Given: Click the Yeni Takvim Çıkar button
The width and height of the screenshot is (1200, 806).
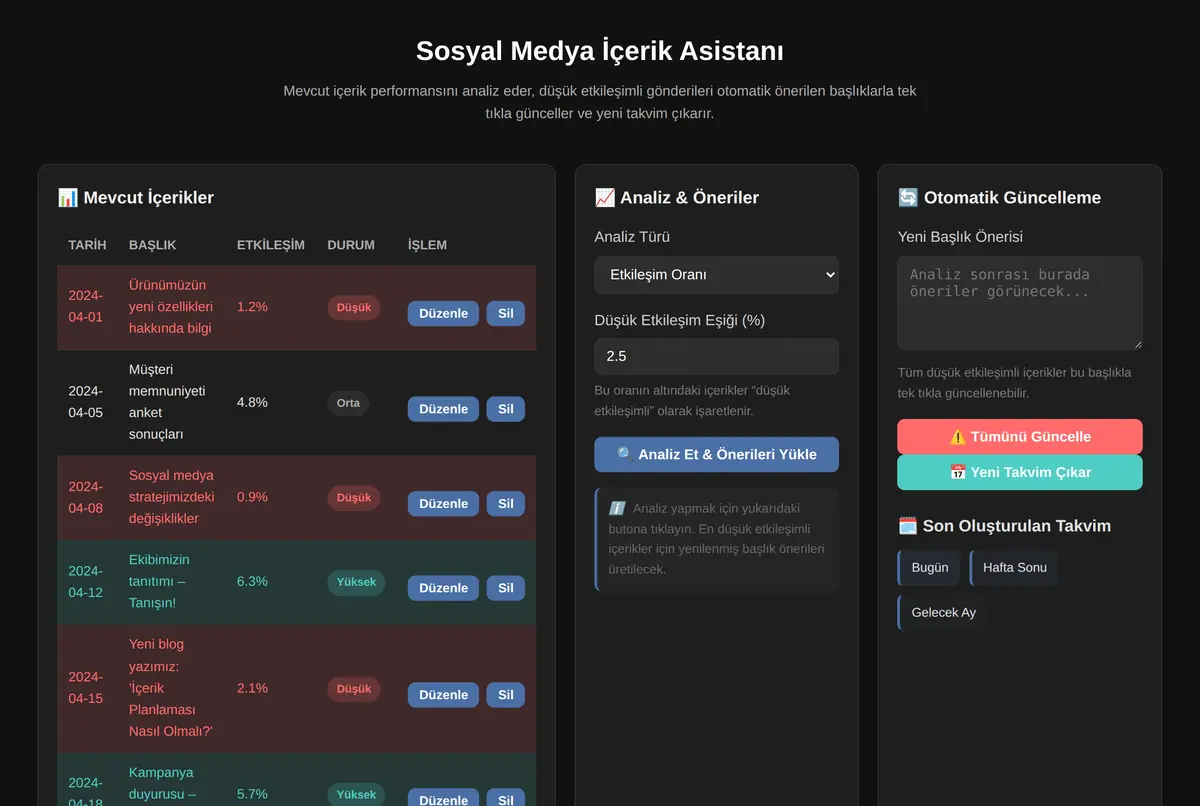Looking at the screenshot, I should click(1020, 472).
